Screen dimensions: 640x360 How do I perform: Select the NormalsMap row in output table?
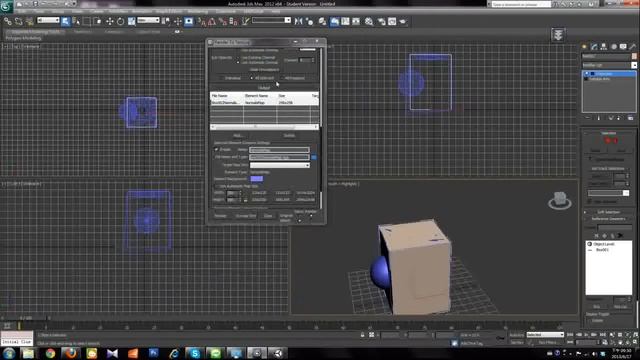(264, 102)
